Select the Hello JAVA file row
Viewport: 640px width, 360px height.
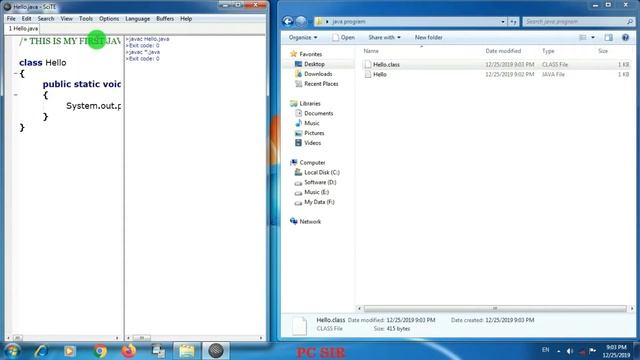[496, 74]
